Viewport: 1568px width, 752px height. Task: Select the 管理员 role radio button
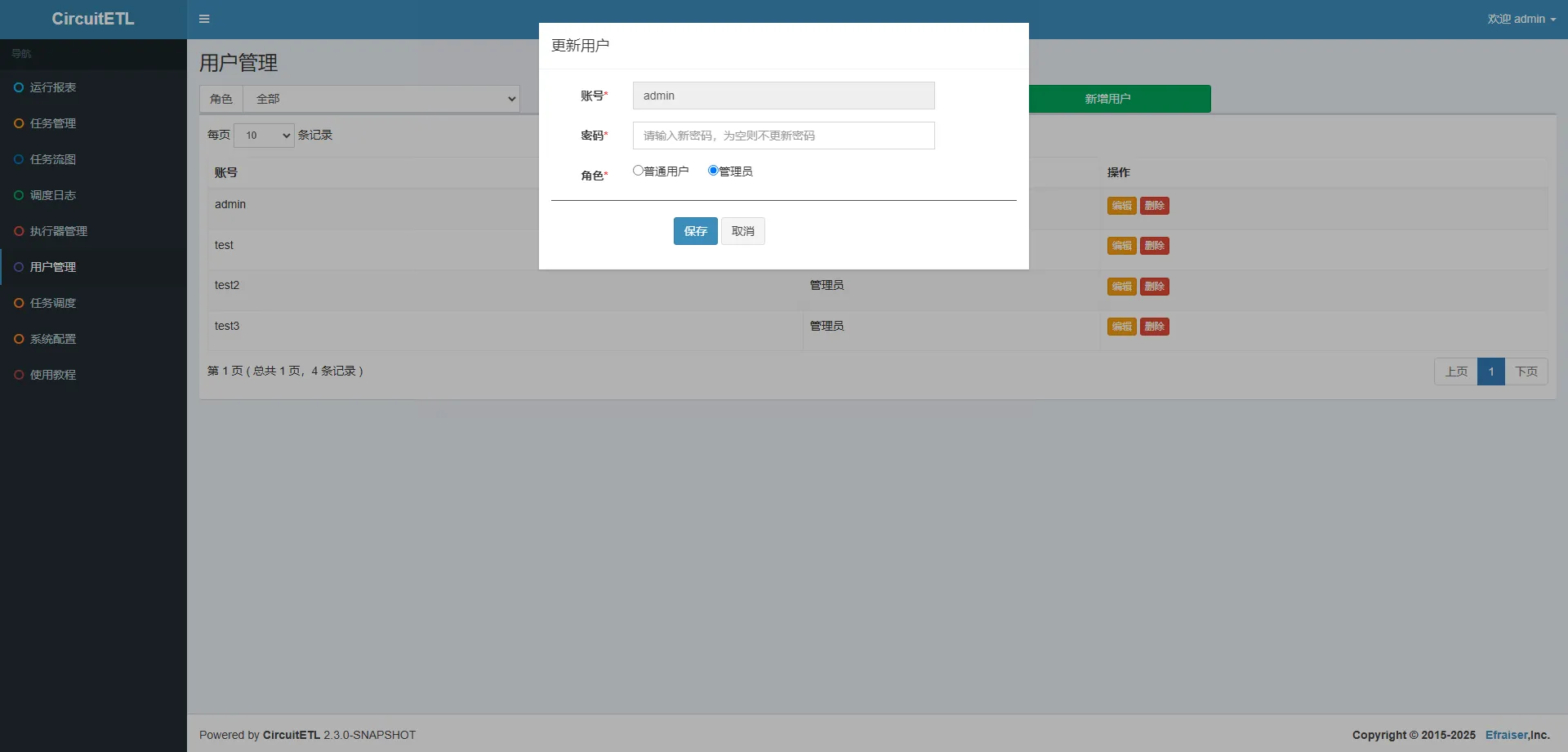pyautogui.click(x=713, y=171)
